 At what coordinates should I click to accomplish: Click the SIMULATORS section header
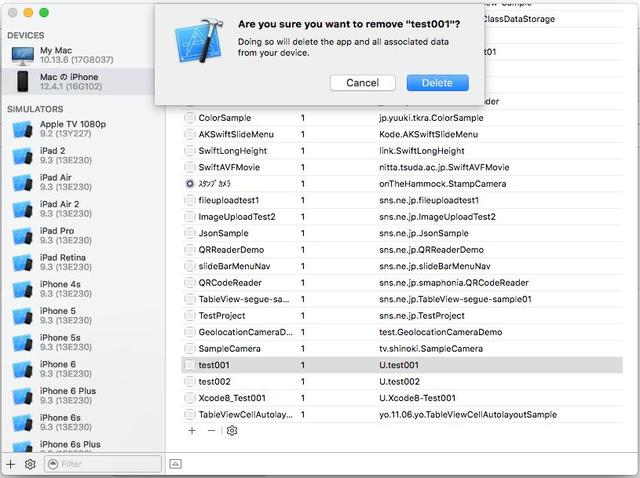coord(35,109)
